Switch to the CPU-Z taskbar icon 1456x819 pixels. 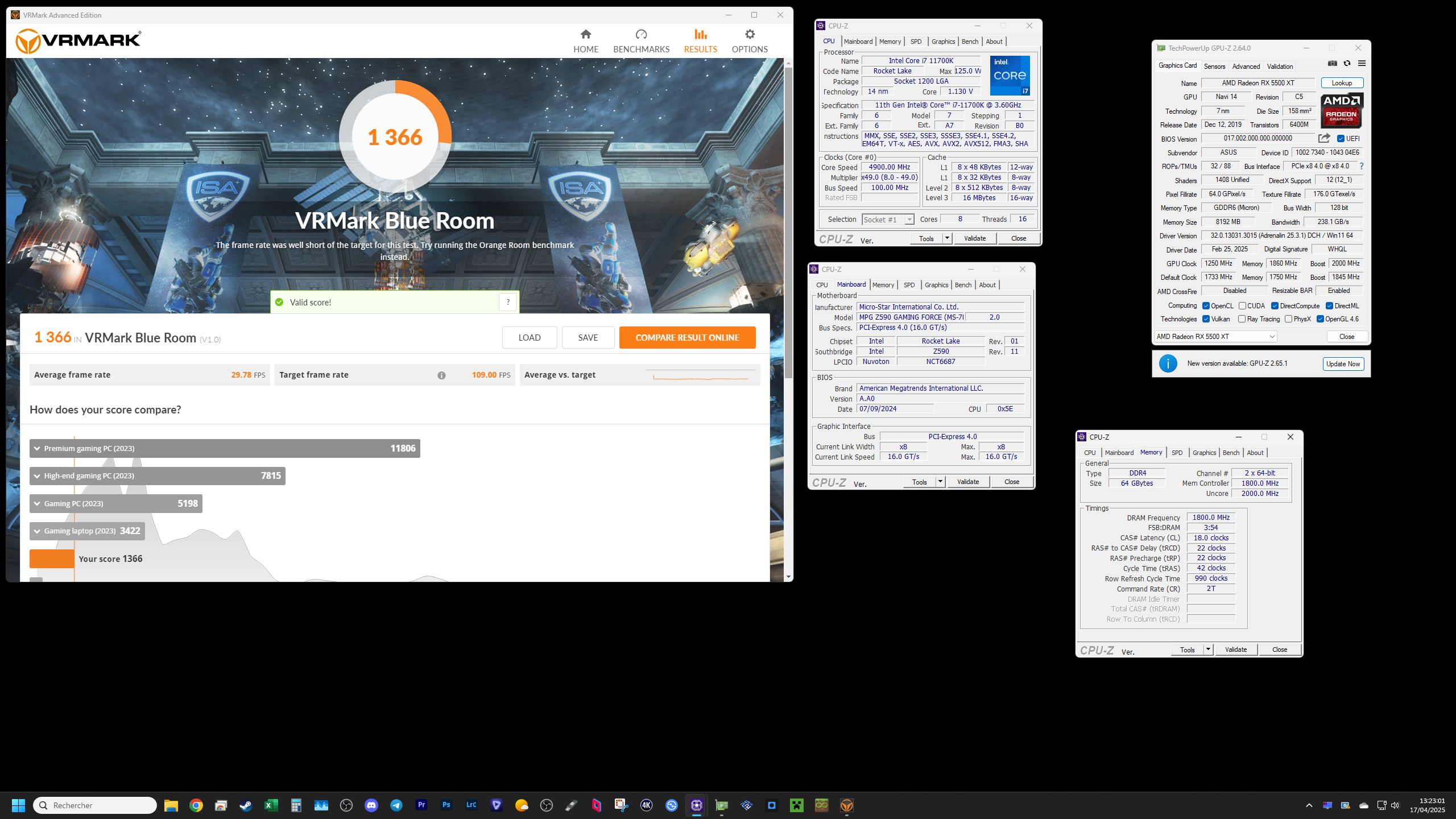point(697,805)
